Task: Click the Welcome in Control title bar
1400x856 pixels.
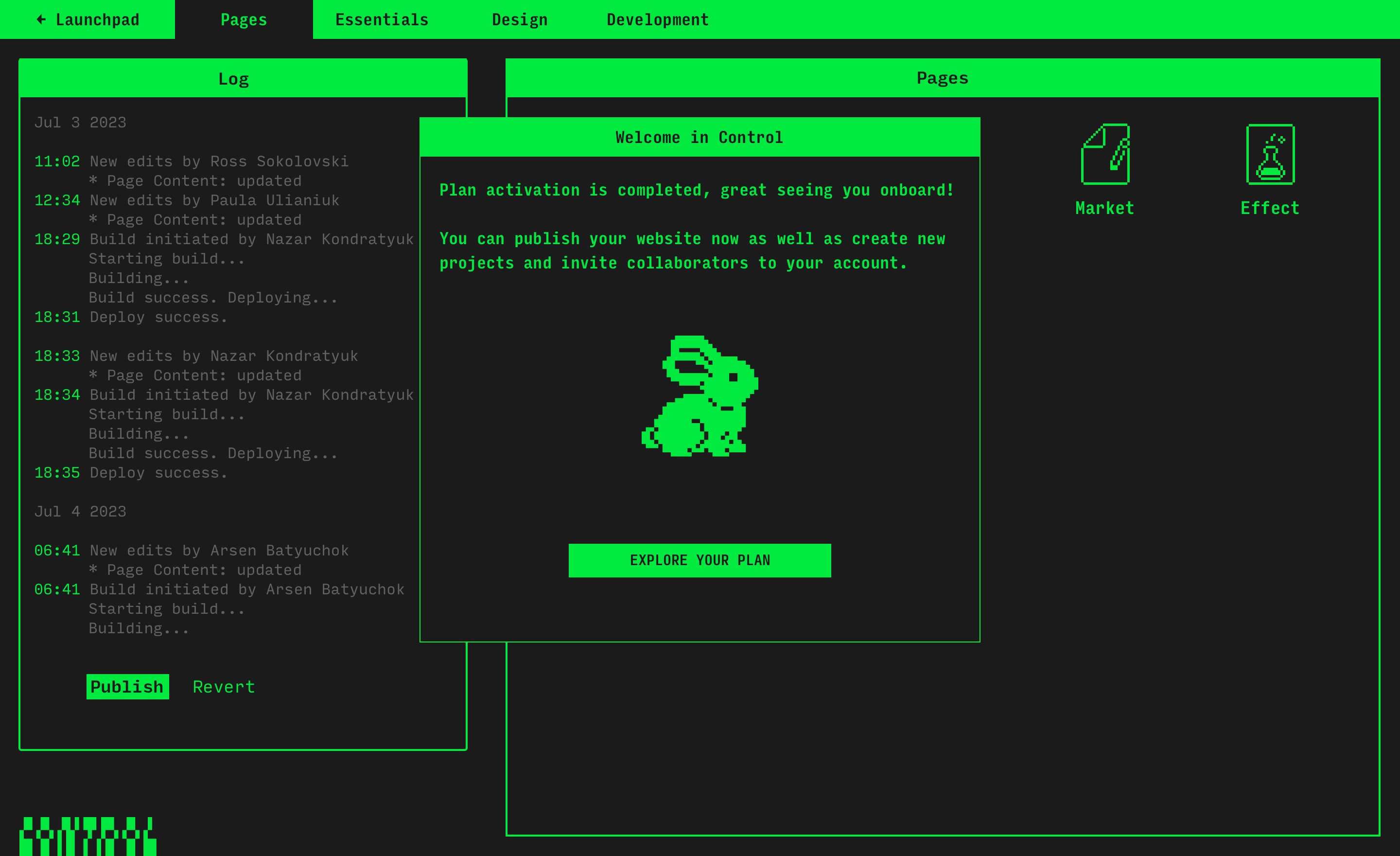Action: (x=700, y=138)
